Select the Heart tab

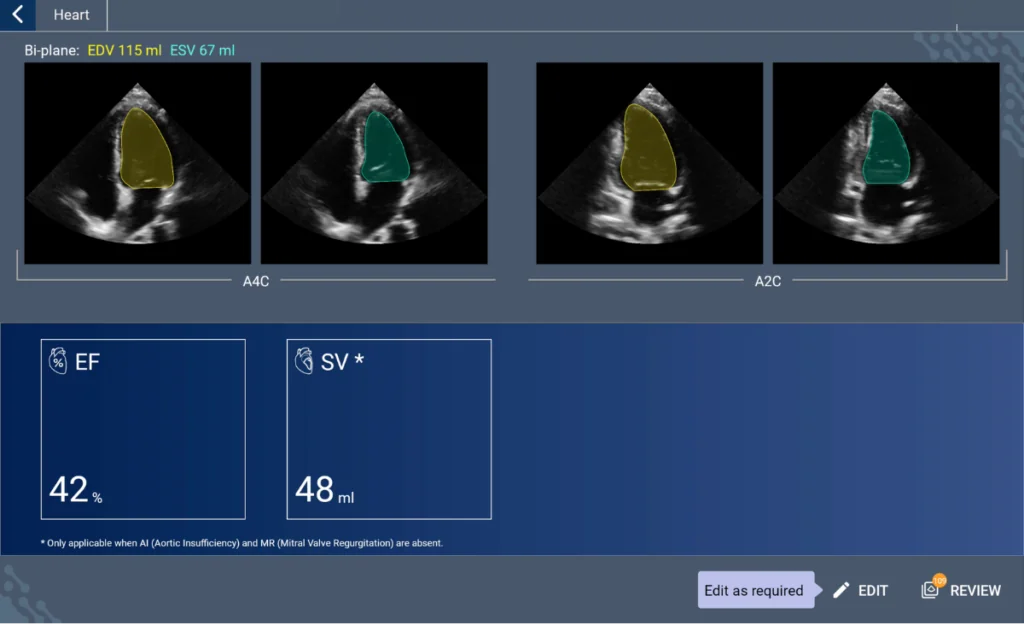[x=71, y=14]
